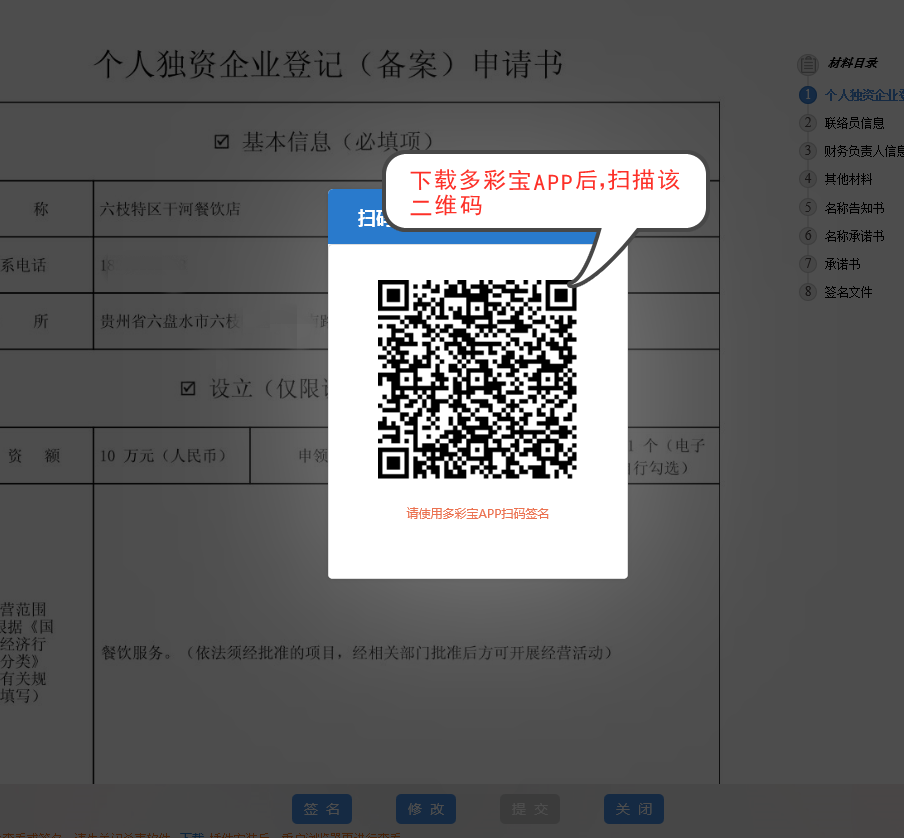This screenshot has height=838, width=904.
Task: Click the 修改 button
Action: coord(425,809)
